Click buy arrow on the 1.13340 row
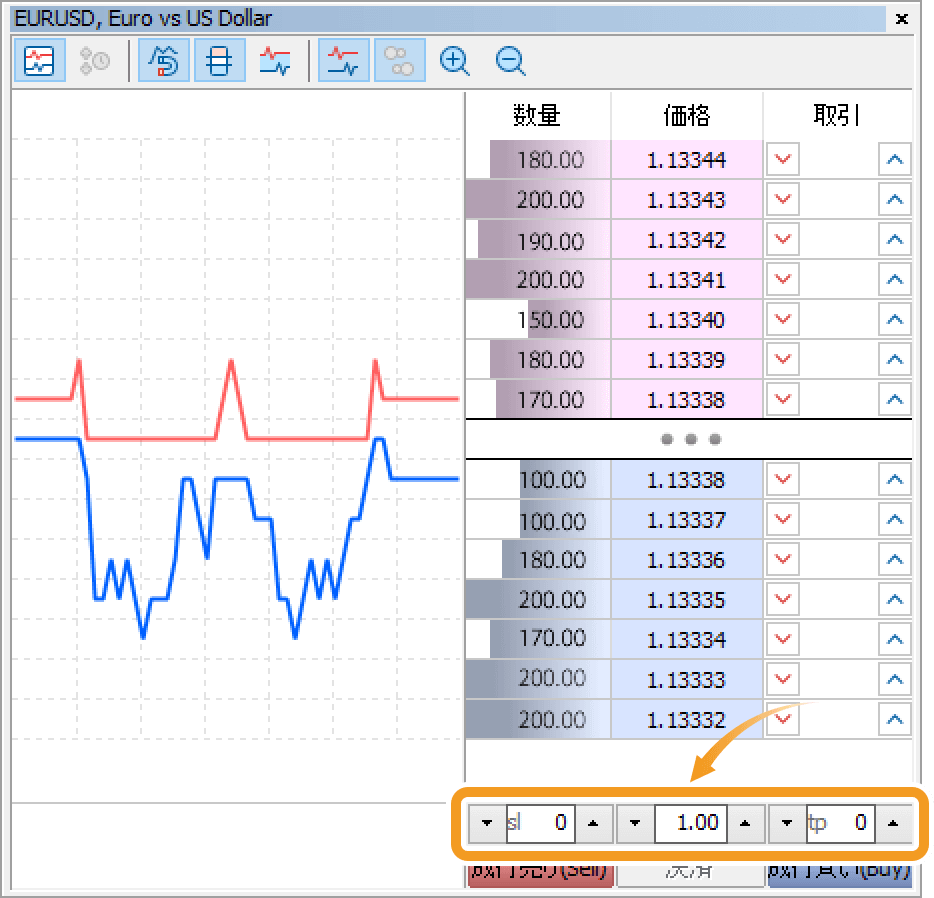Viewport: 934px width, 898px height. click(895, 319)
